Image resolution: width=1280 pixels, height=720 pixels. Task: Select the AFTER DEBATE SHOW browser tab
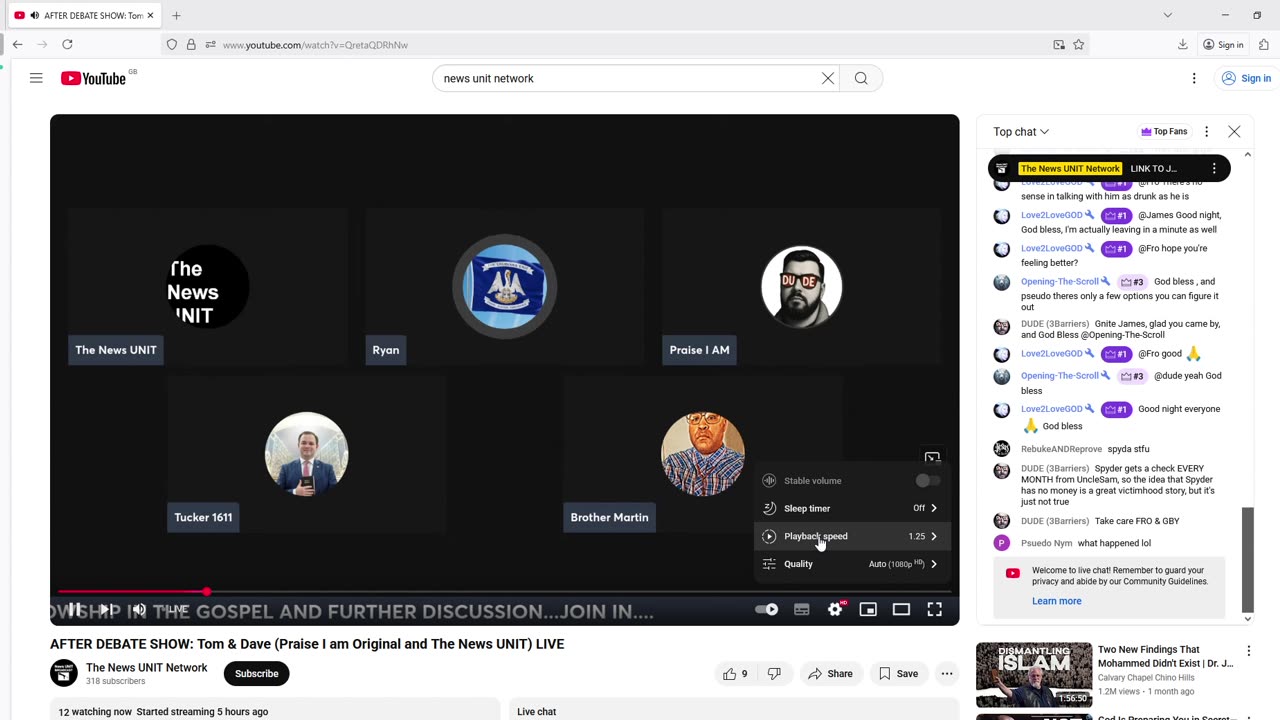[x=84, y=15]
